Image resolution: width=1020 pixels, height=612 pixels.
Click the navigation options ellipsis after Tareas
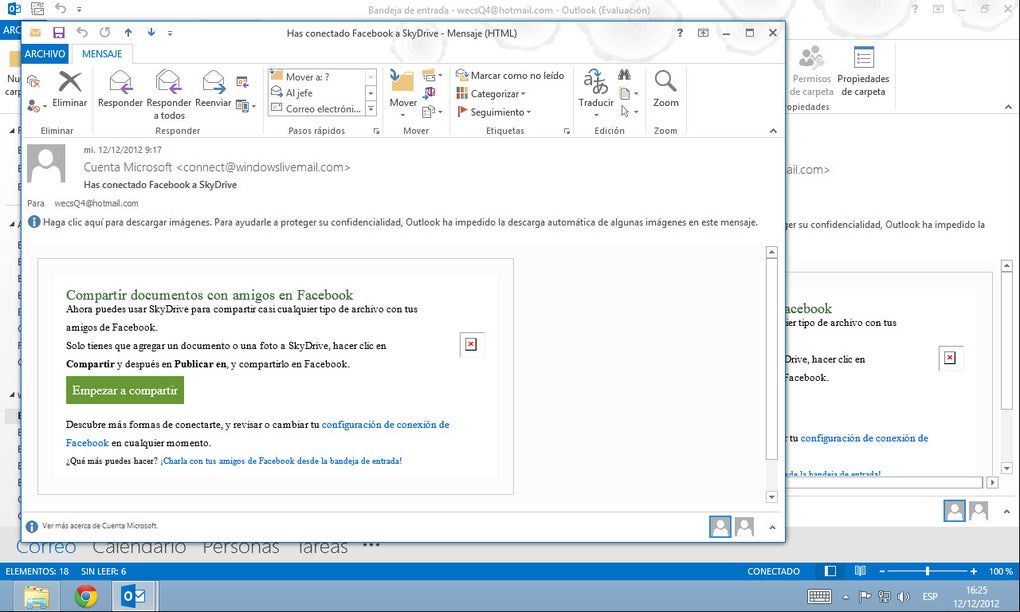371,546
